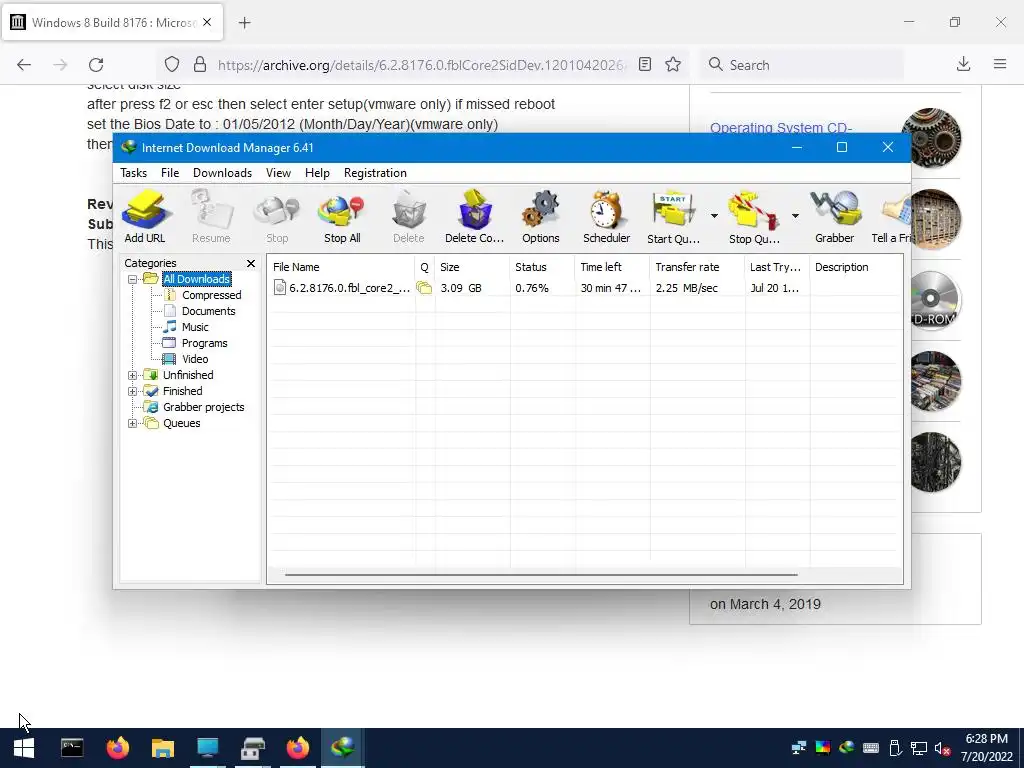Open Firefox downloads panel arrow
1024x768 pixels.
963,65
